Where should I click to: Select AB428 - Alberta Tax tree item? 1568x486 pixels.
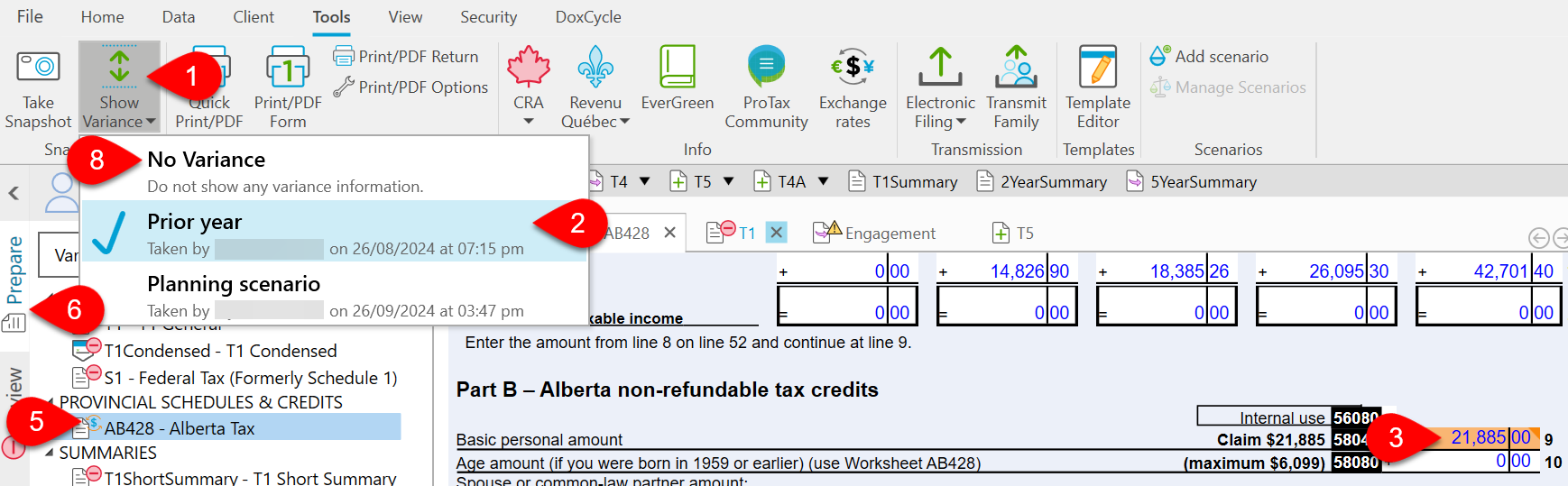pos(180,428)
